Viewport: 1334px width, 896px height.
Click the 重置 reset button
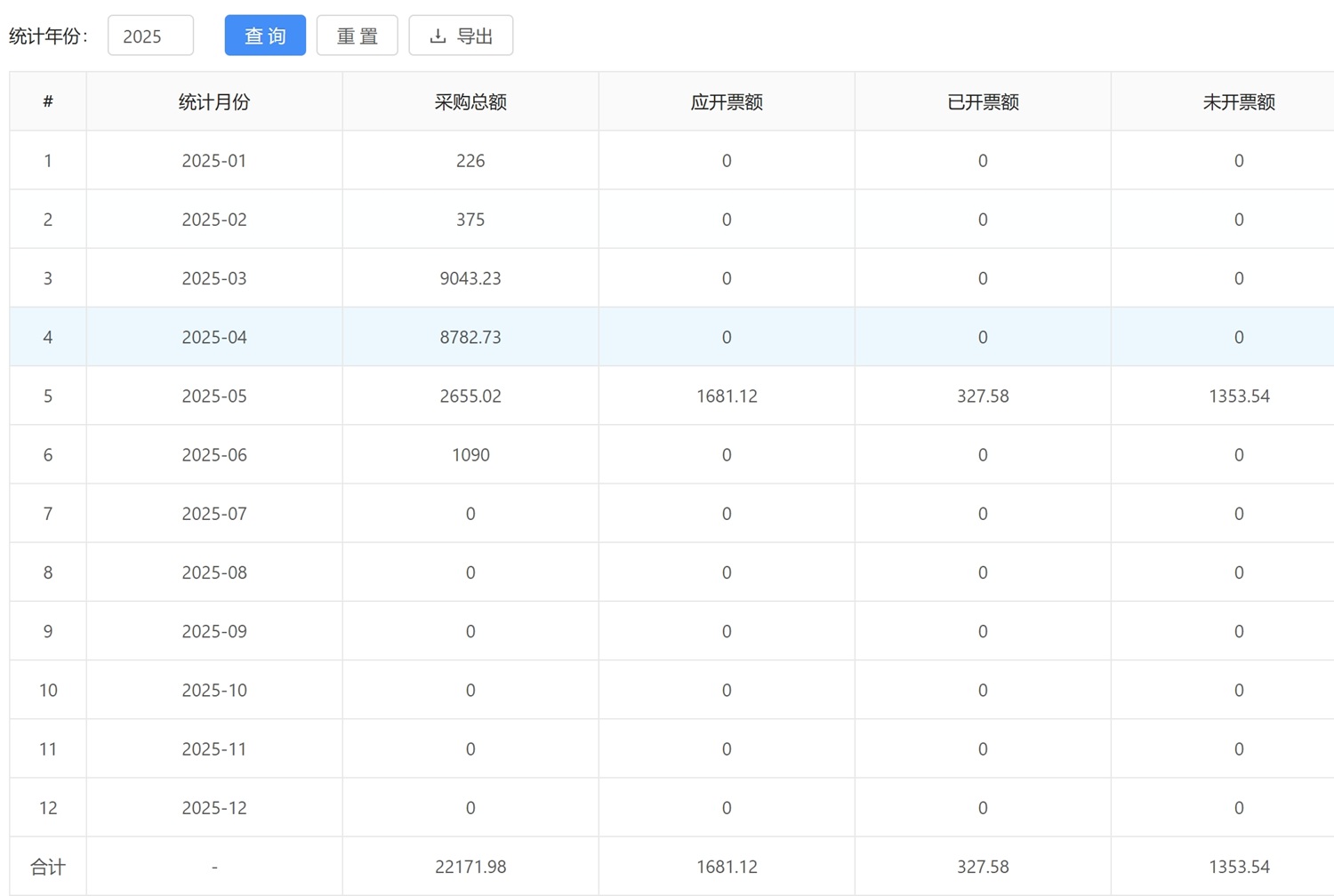pyautogui.click(x=358, y=36)
